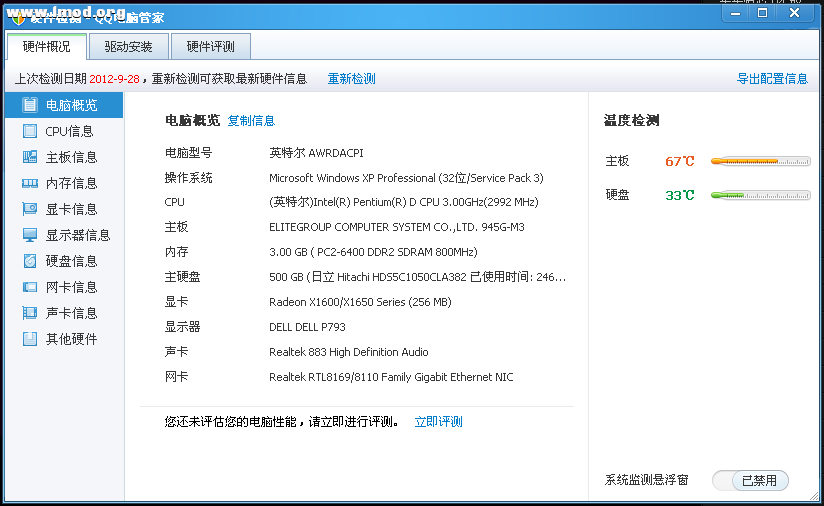Open 其他硬件 in the sidebar
The width and height of the screenshot is (824, 506).
coord(64,339)
